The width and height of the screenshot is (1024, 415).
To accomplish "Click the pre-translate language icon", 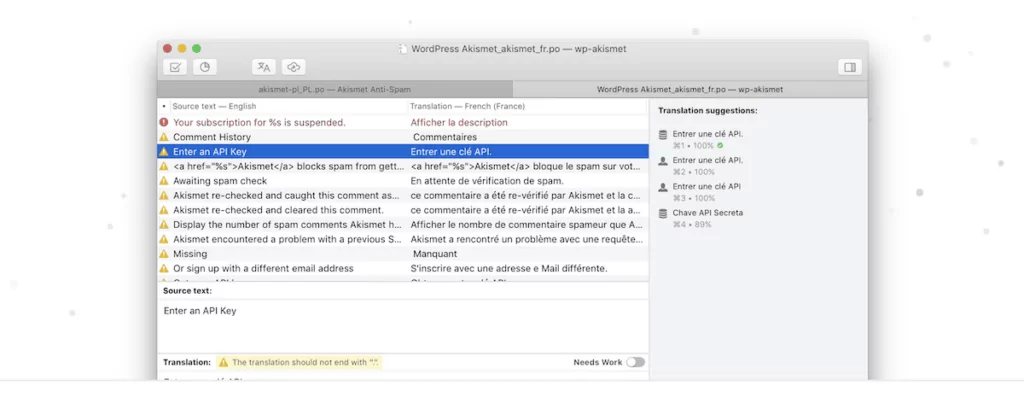I will click(x=264, y=67).
